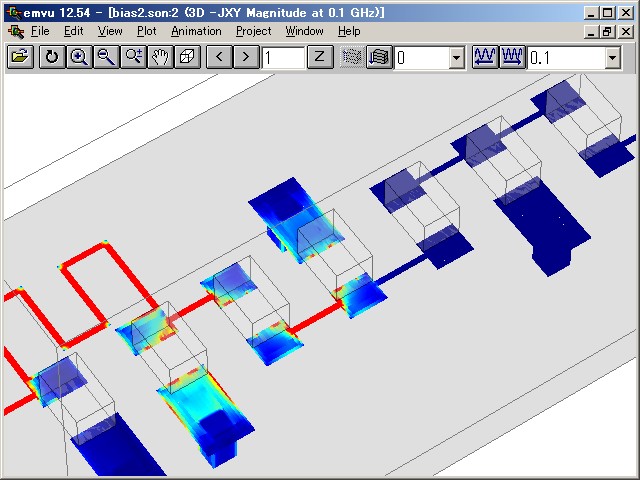640x480 pixels.
Task: Minimize the inner document window
Action: click(591, 32)
